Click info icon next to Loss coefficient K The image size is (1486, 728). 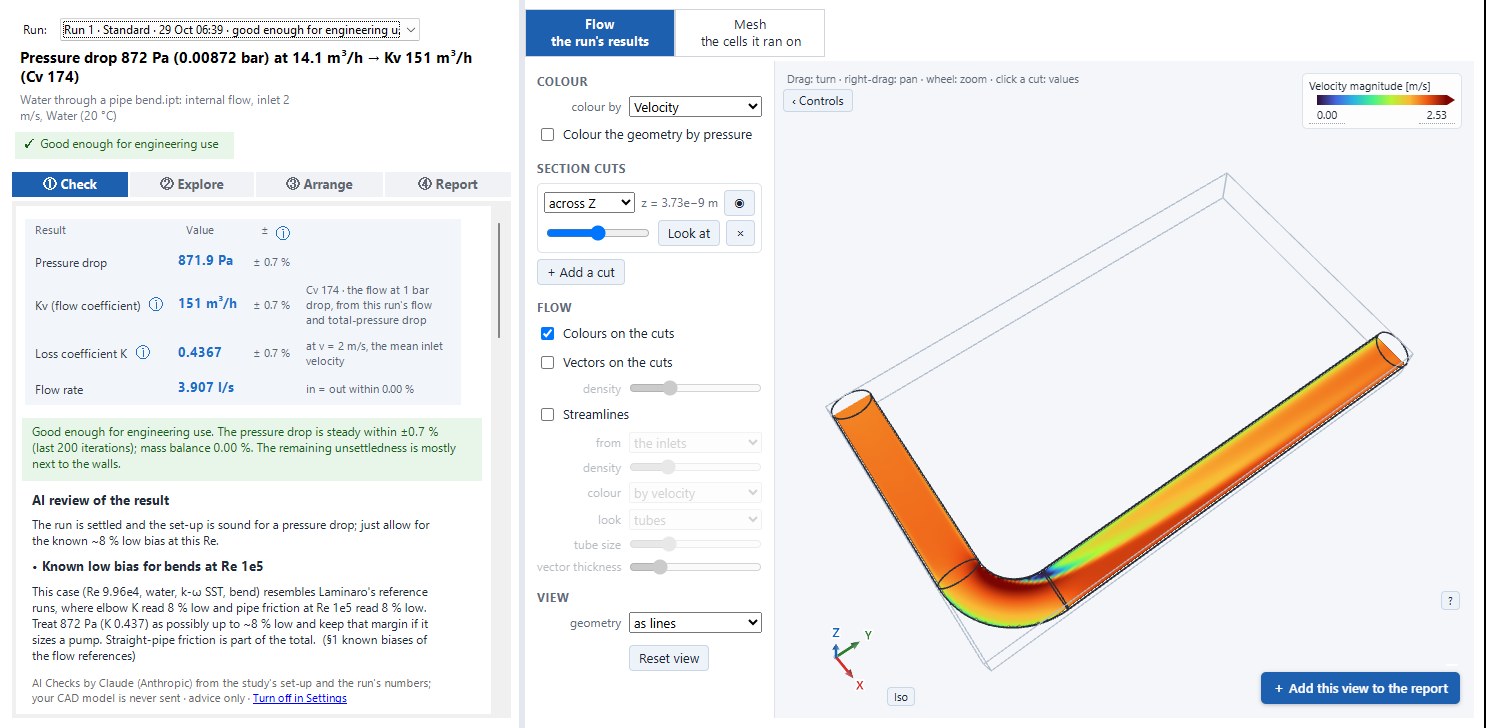pos(143,352)
